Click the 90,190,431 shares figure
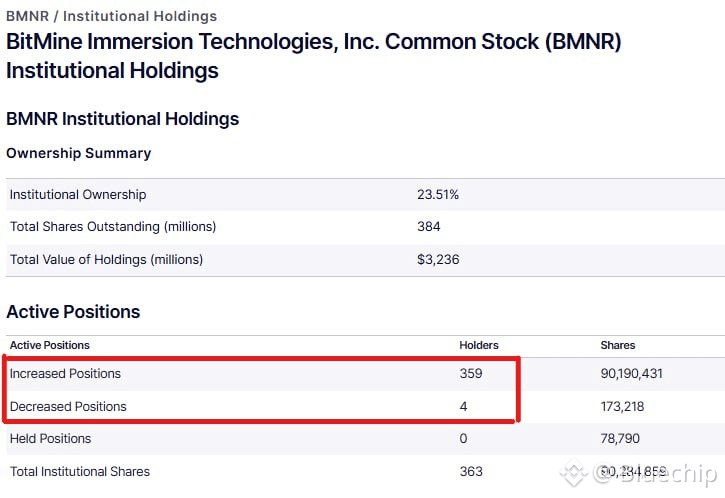Viewport: 725px width, 498px height. pyautogui.click(x=632, y=374)
